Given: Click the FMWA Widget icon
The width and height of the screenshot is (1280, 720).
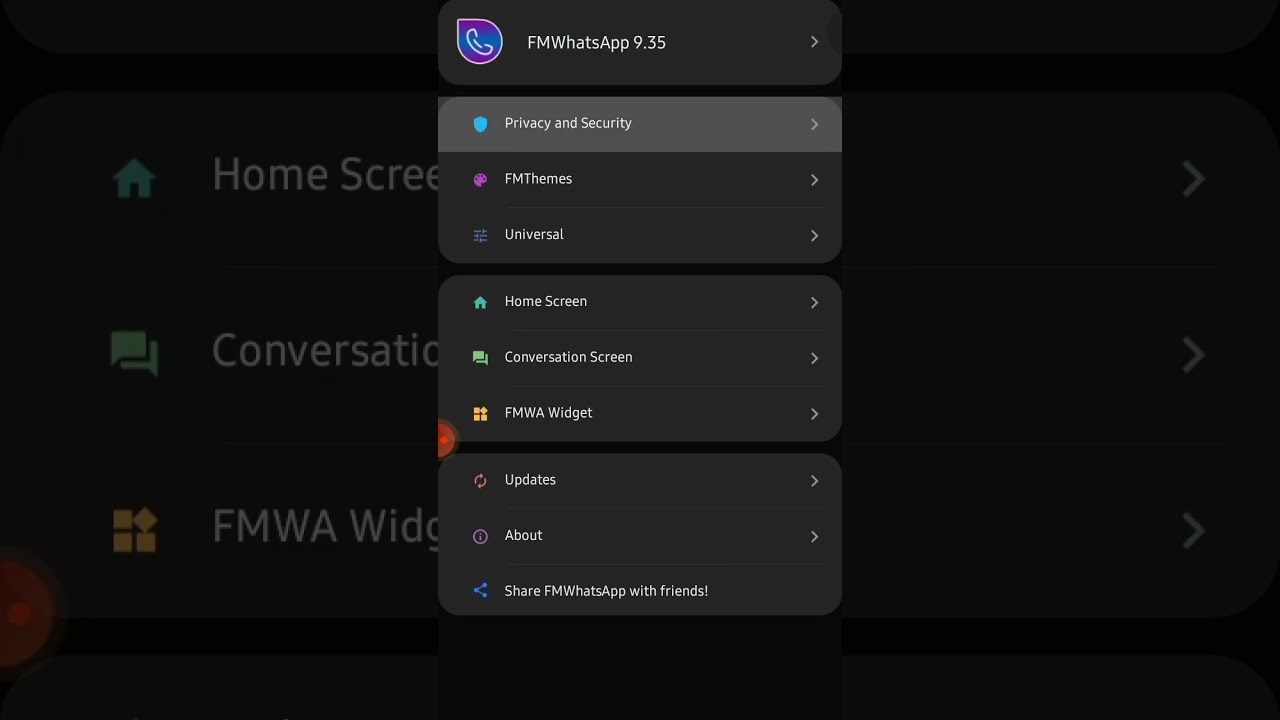Looking at the screenshot, I should [480, 413].
